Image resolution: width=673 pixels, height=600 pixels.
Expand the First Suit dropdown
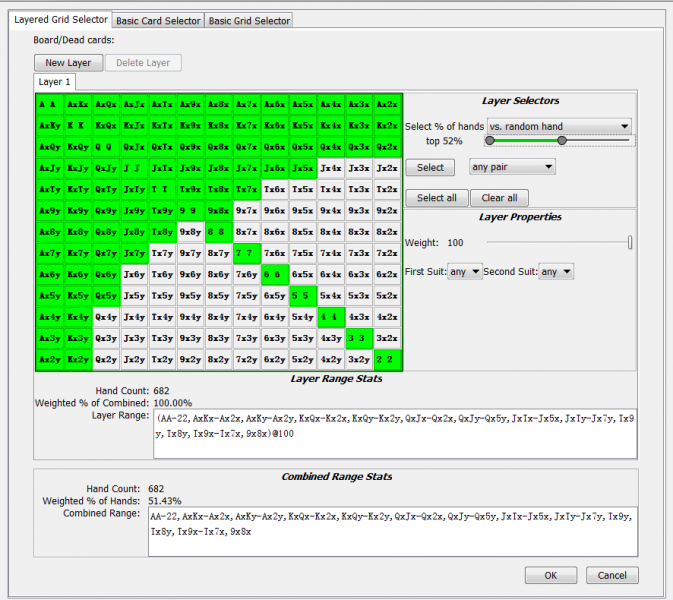click(464, 272)
